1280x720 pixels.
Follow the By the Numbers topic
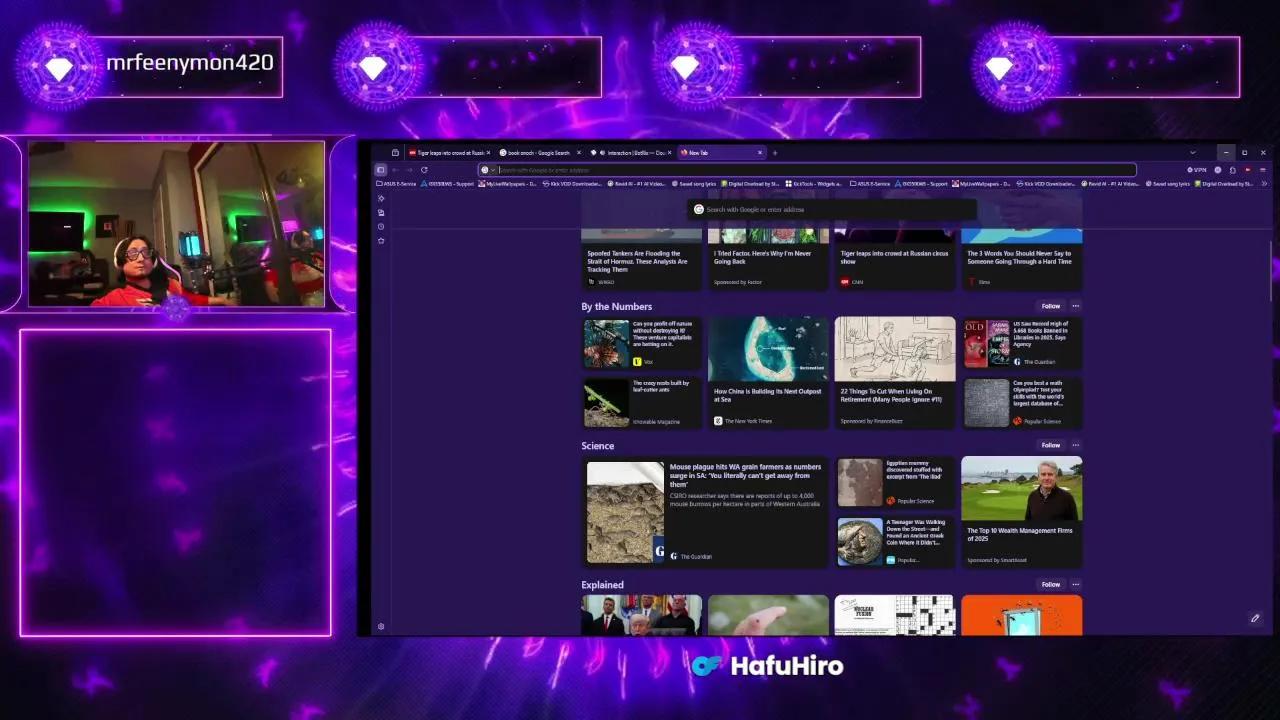[1050, 306]
